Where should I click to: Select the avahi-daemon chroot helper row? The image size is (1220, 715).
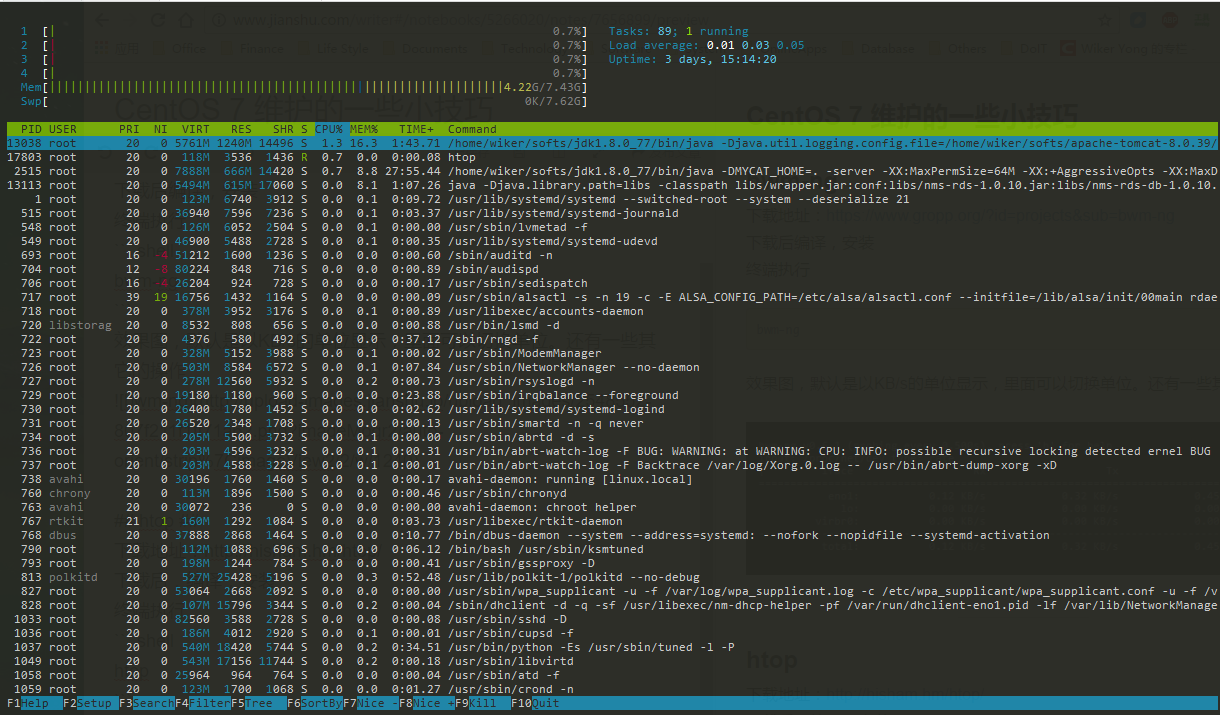[x=610, y=507]
